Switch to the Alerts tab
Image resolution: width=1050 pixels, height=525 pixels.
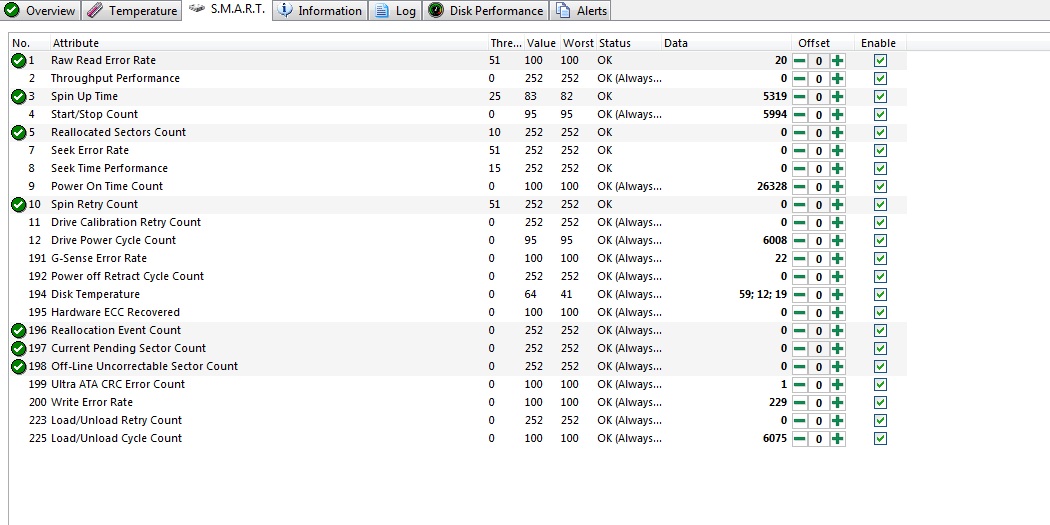coord(581,11)
